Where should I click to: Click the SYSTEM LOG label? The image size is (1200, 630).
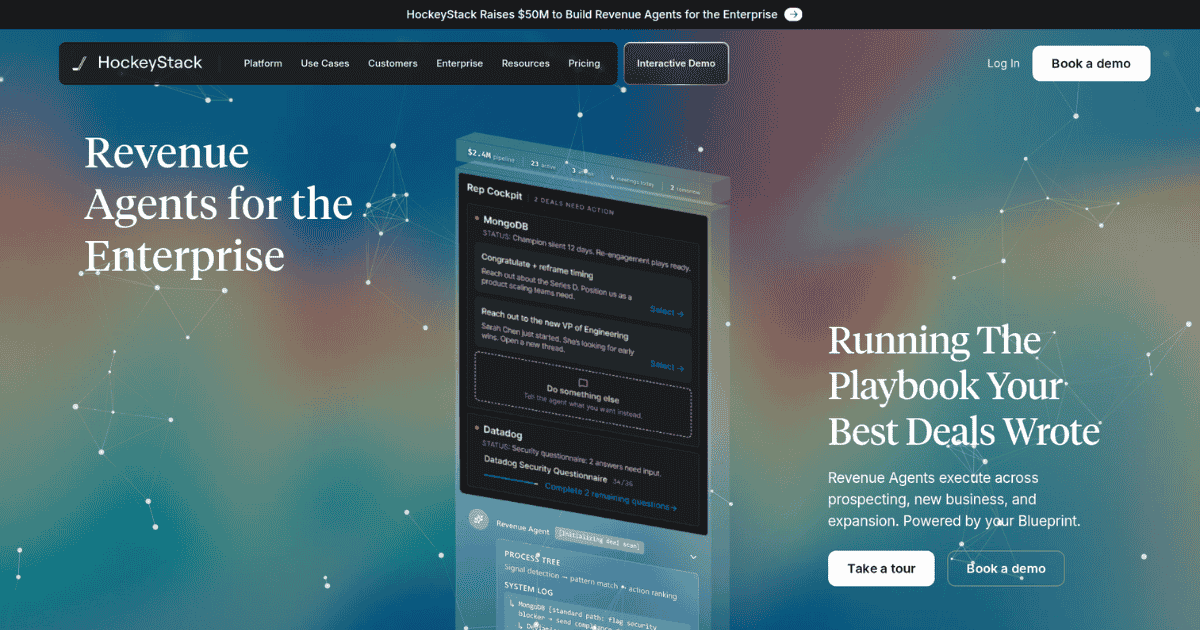pyautogui.click(x=528, y=587)
